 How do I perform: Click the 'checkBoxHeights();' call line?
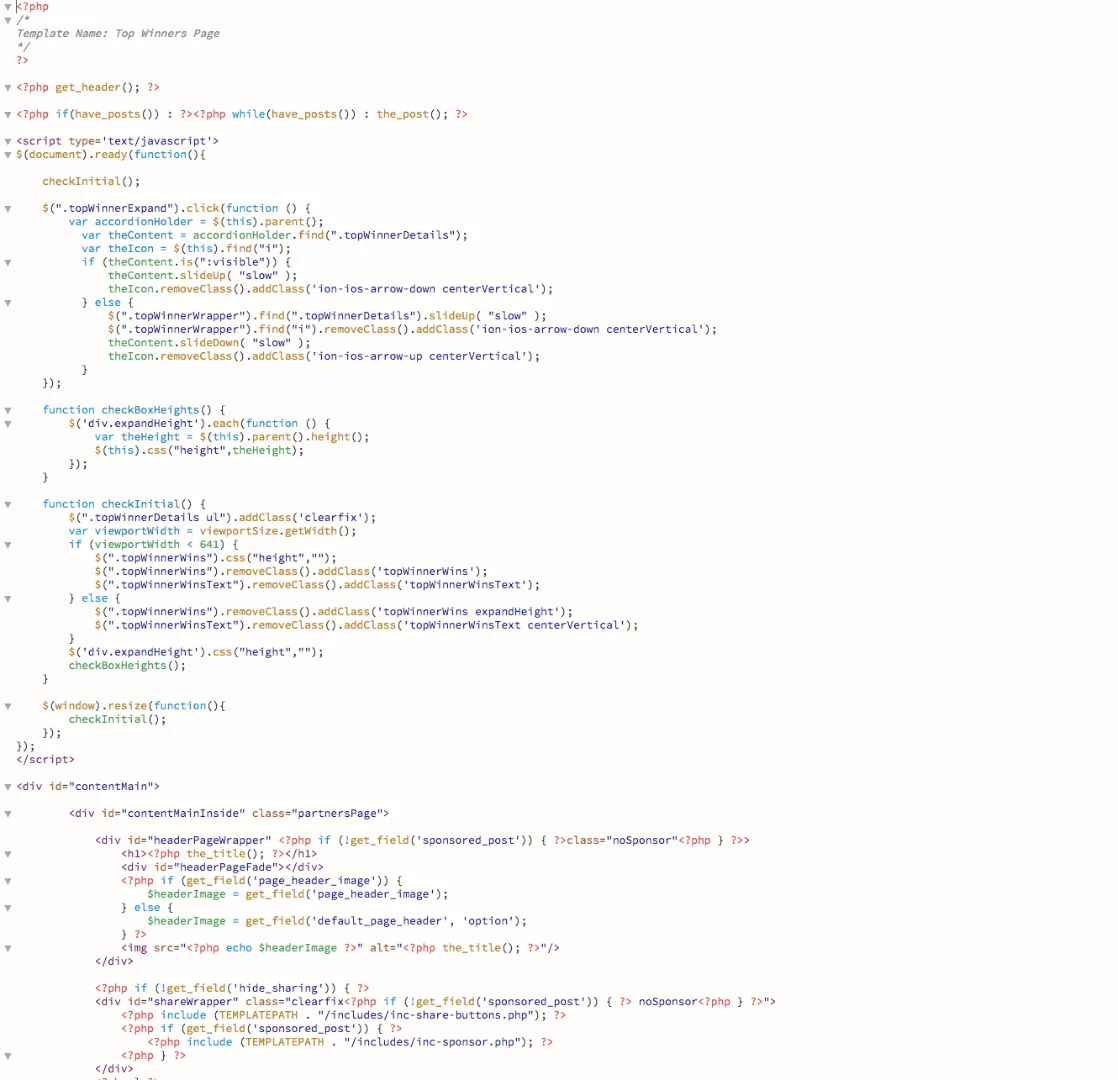click(127, 666)
